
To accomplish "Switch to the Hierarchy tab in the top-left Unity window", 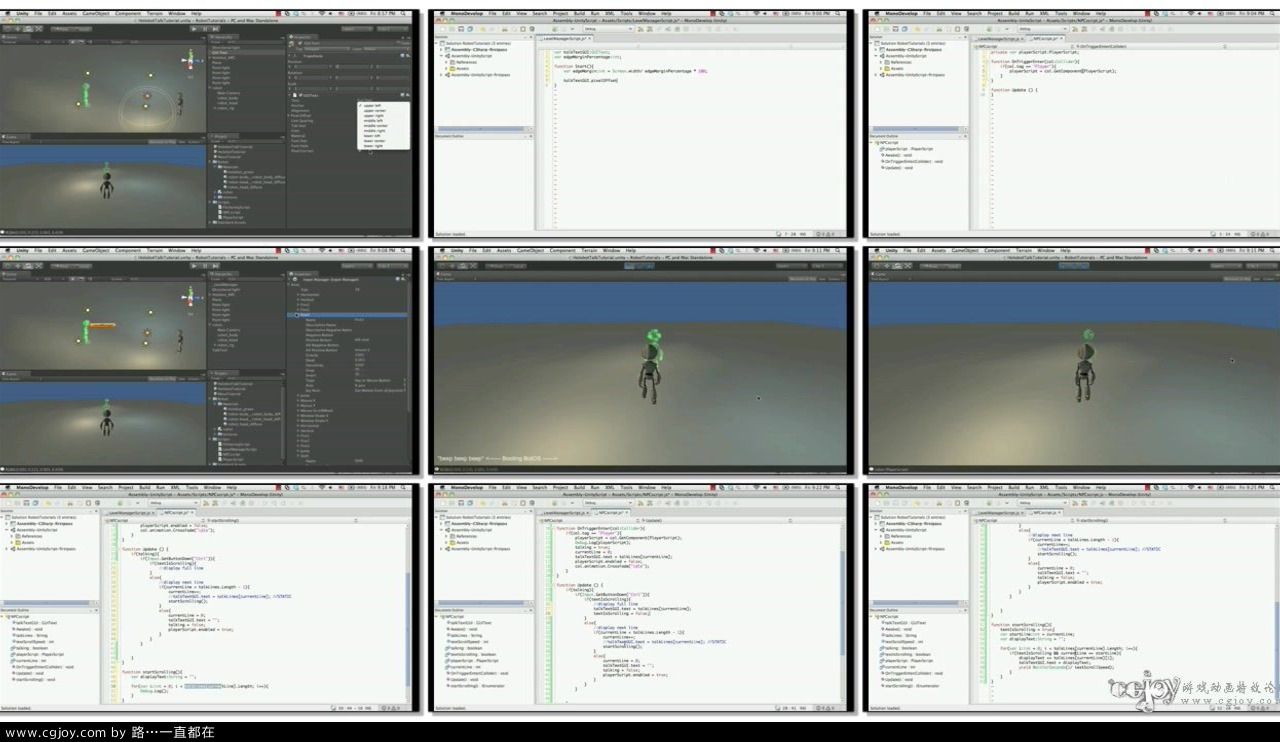I will [x=223, y=37].
